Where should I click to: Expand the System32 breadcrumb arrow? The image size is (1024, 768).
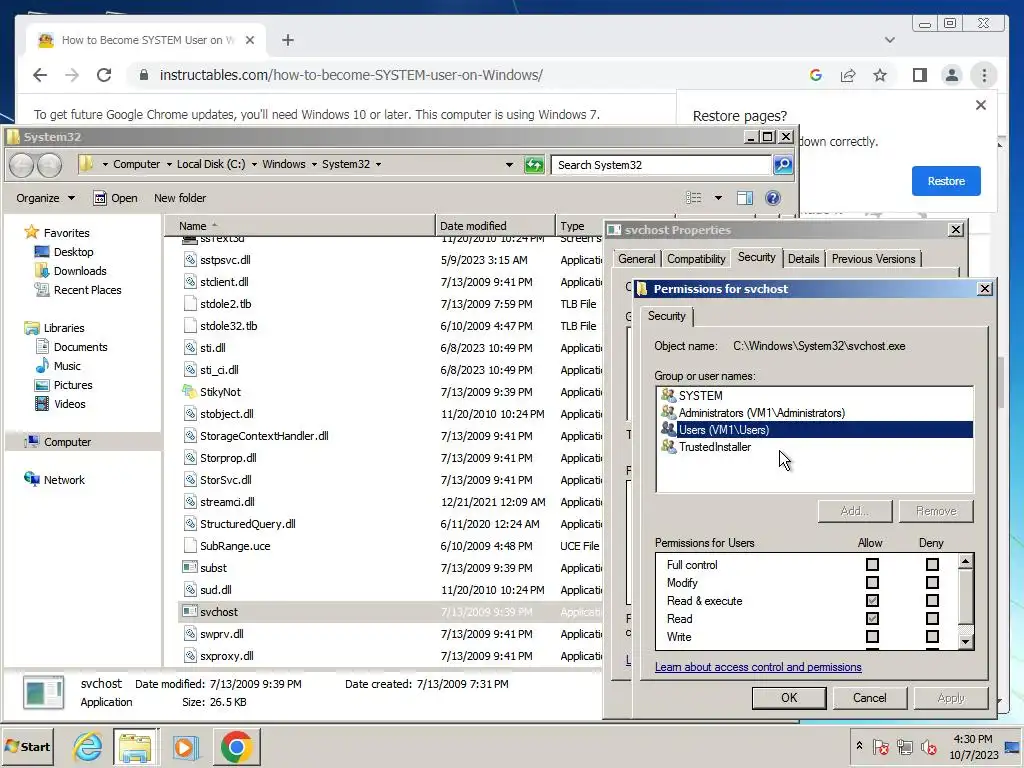pos(379,165)
